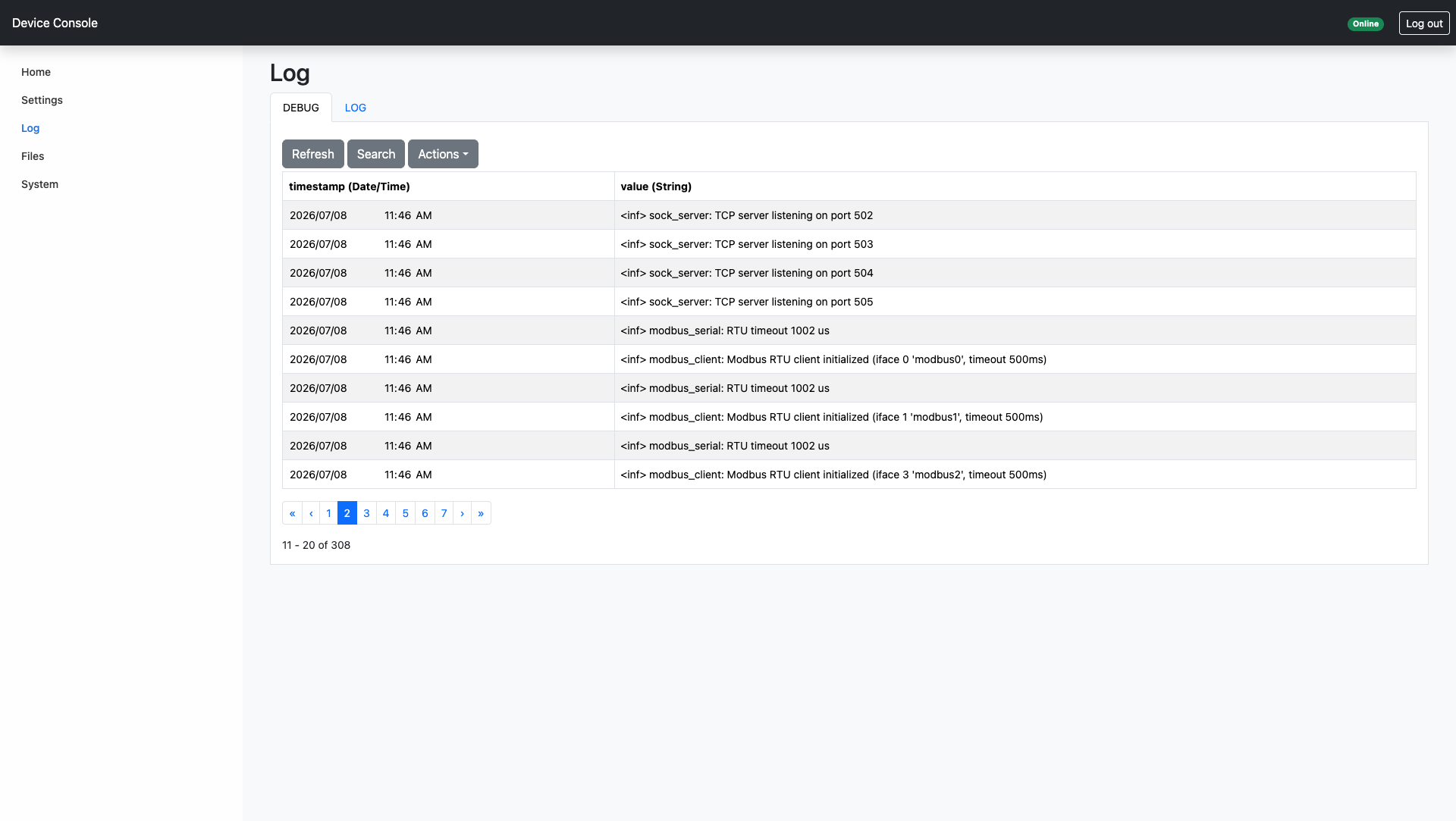Switch to the DEBUG tab
The width and height of the screenshot is (1456, 821).
pos(301,108)
